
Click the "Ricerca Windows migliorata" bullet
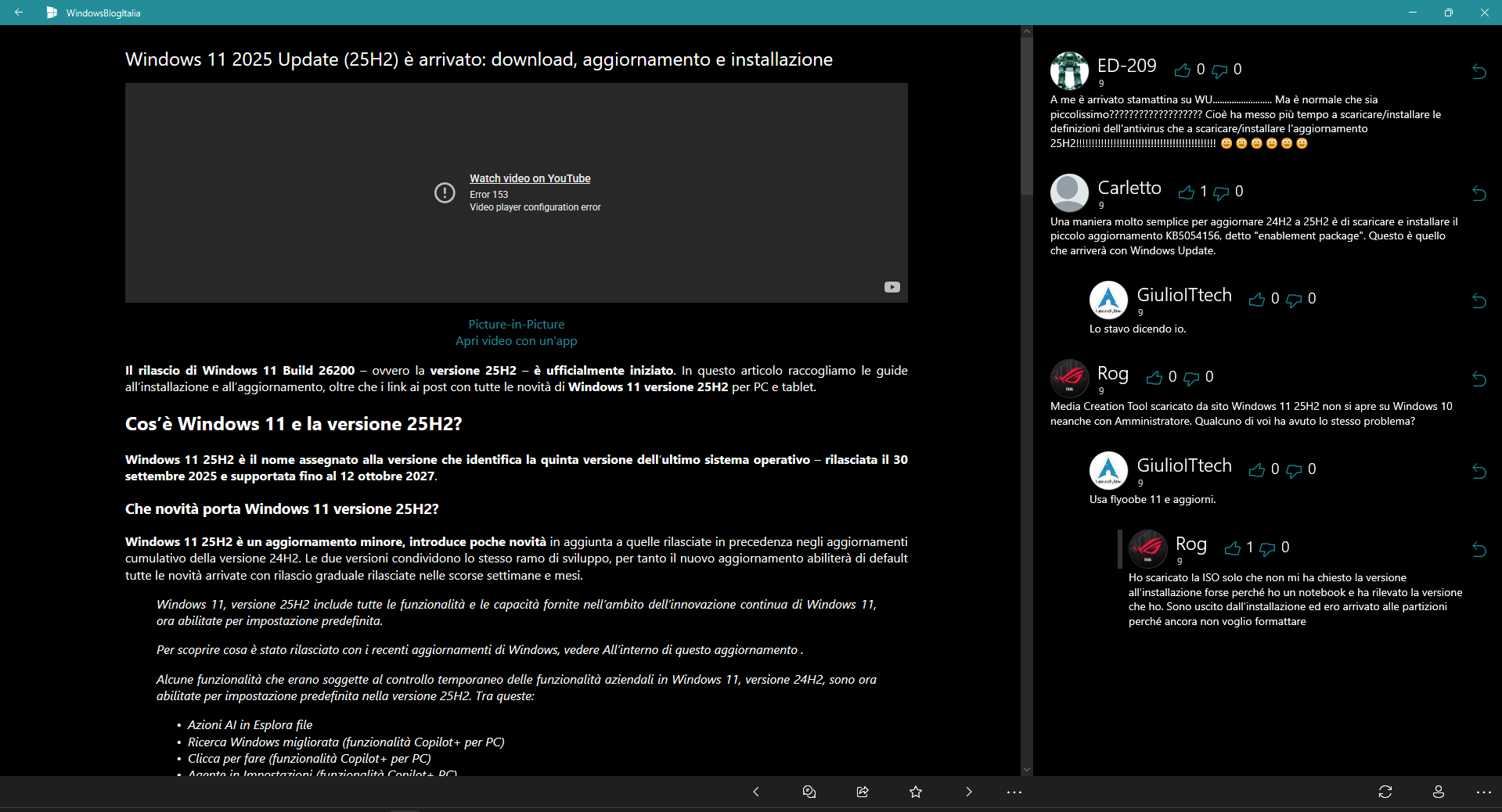coord(346,742)
